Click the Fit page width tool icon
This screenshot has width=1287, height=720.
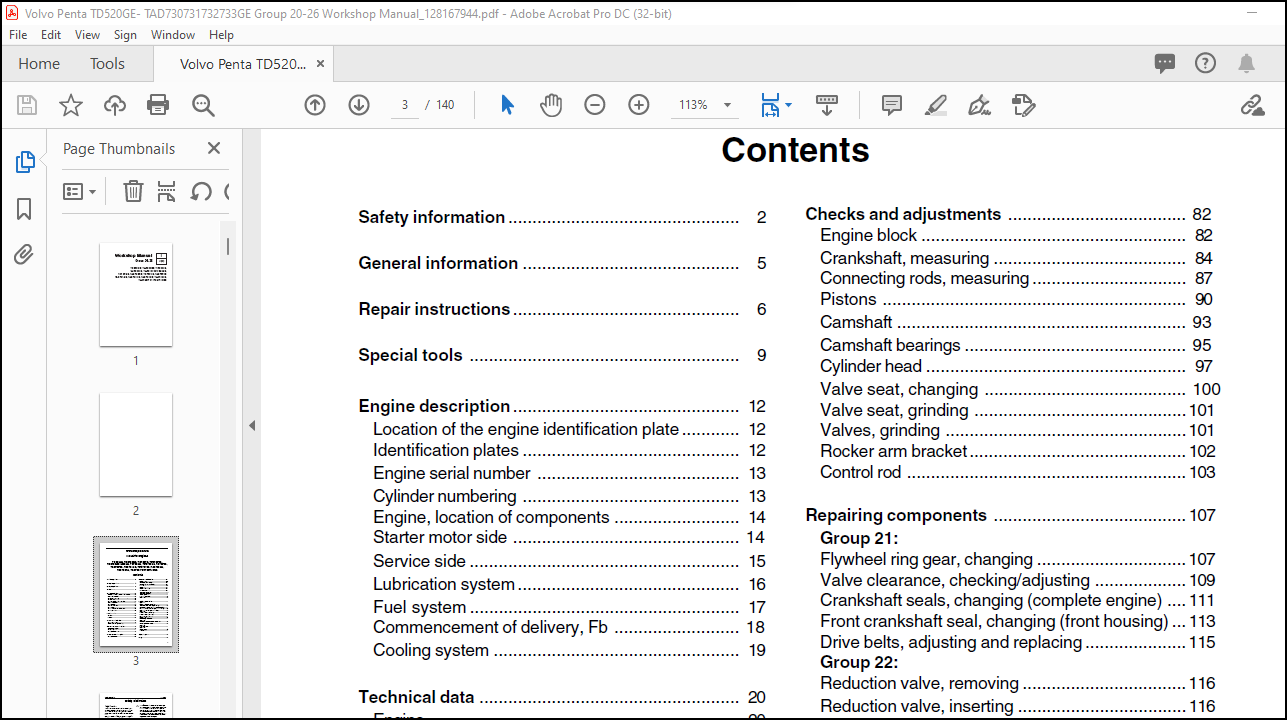click(x=770, y=105)
